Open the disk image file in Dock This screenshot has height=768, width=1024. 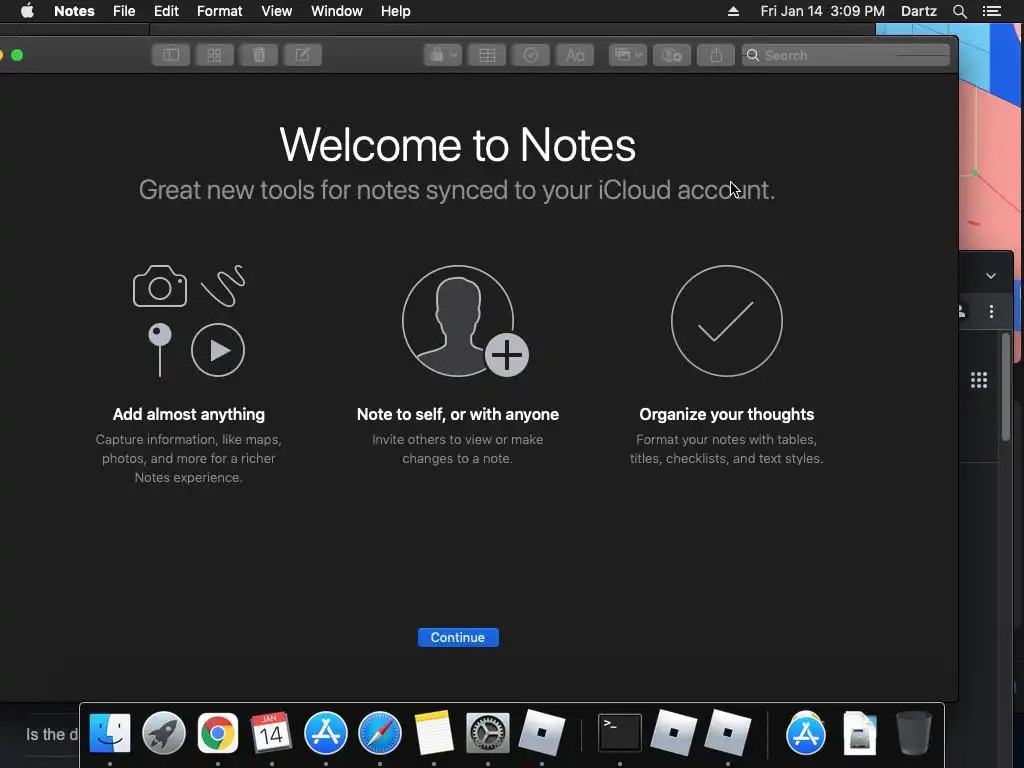859,733
